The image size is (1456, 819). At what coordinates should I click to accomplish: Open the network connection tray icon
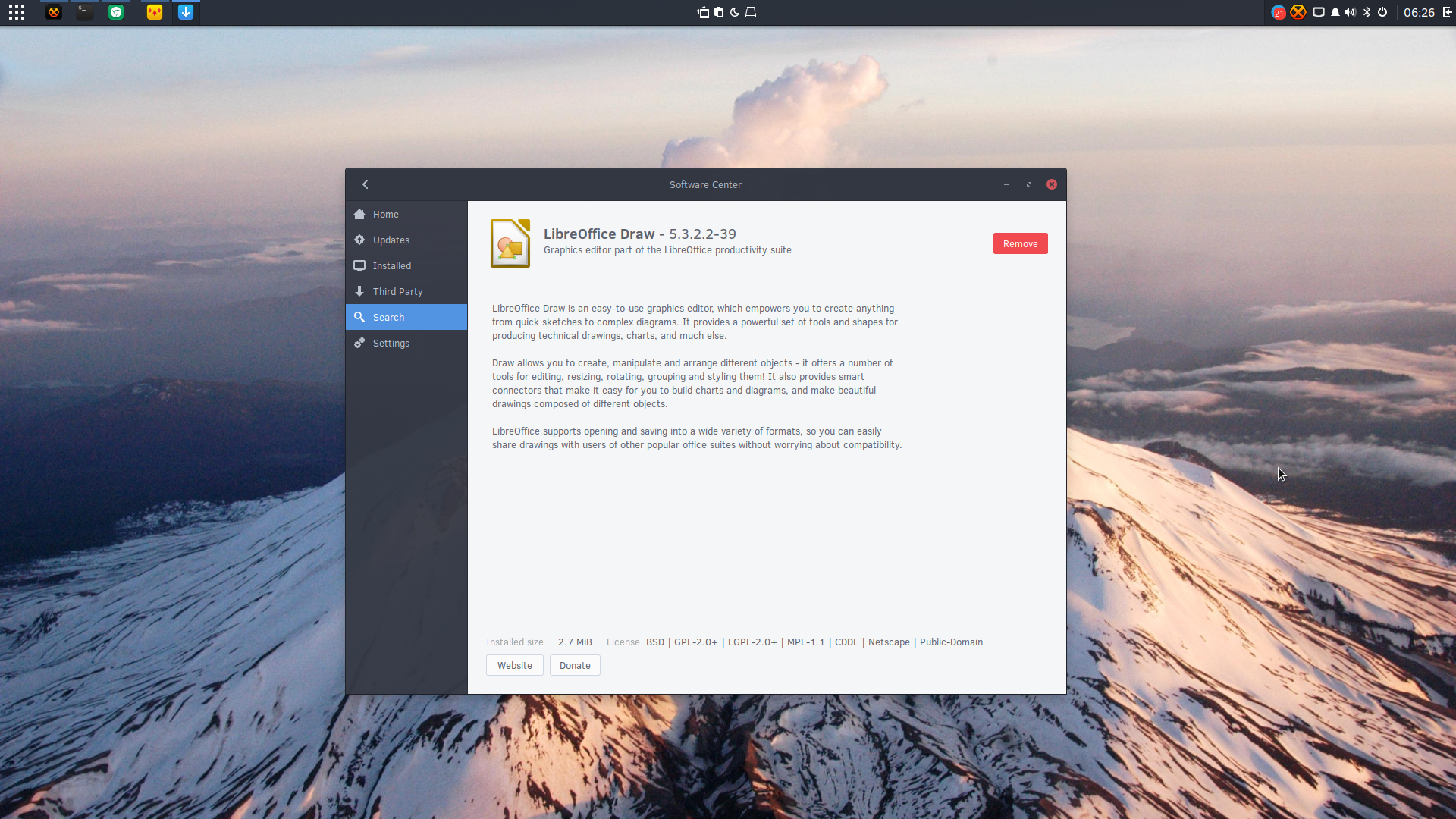pyautogui.click(x=1319, y=12)
